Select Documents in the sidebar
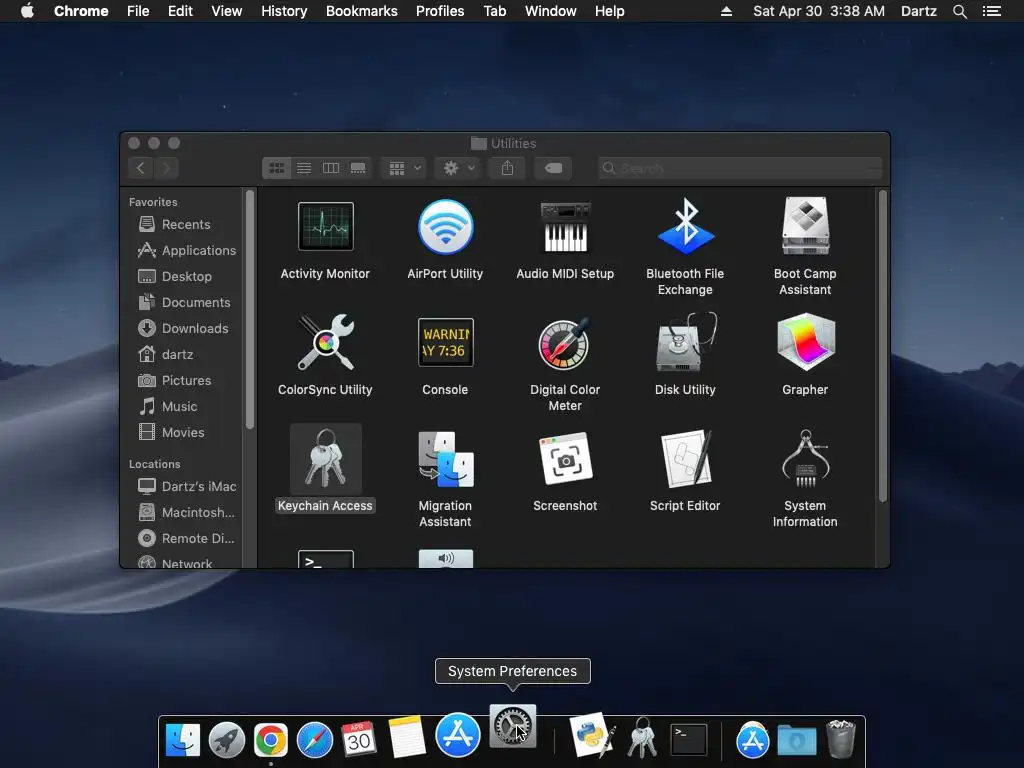 pos(184,302)
